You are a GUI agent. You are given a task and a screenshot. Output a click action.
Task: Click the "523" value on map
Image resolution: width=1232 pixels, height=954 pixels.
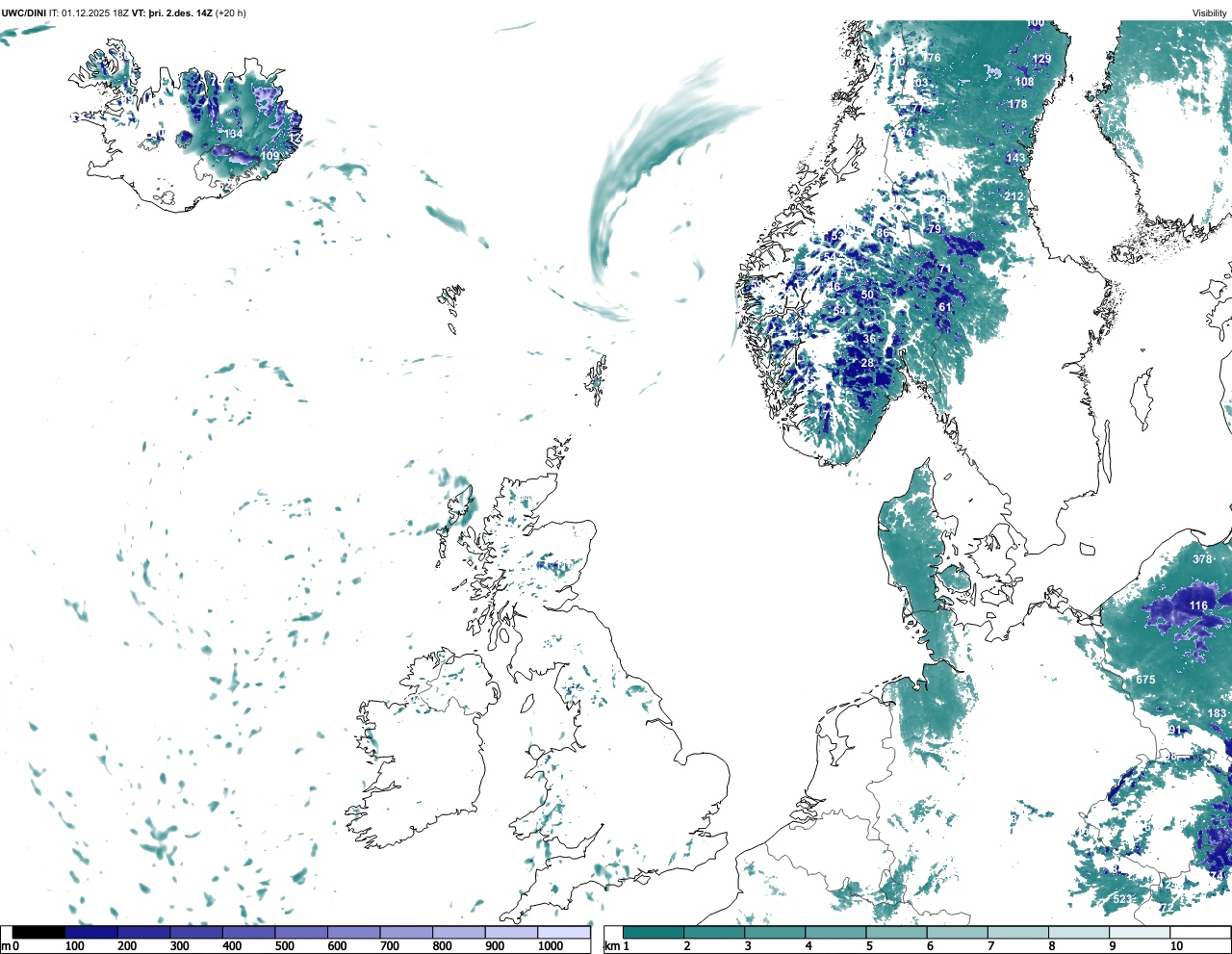click(1122, 899)
